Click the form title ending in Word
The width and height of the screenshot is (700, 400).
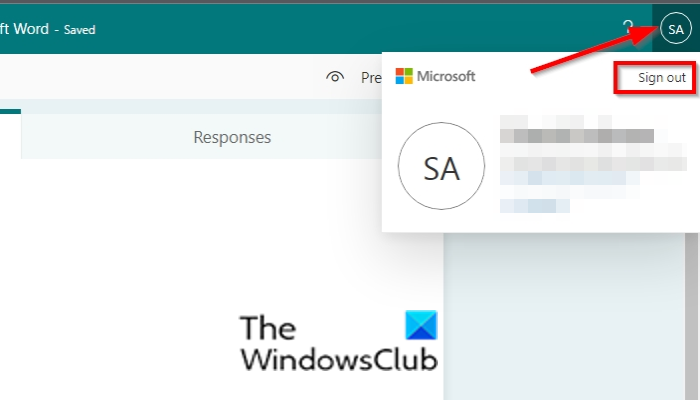point(24,29)
